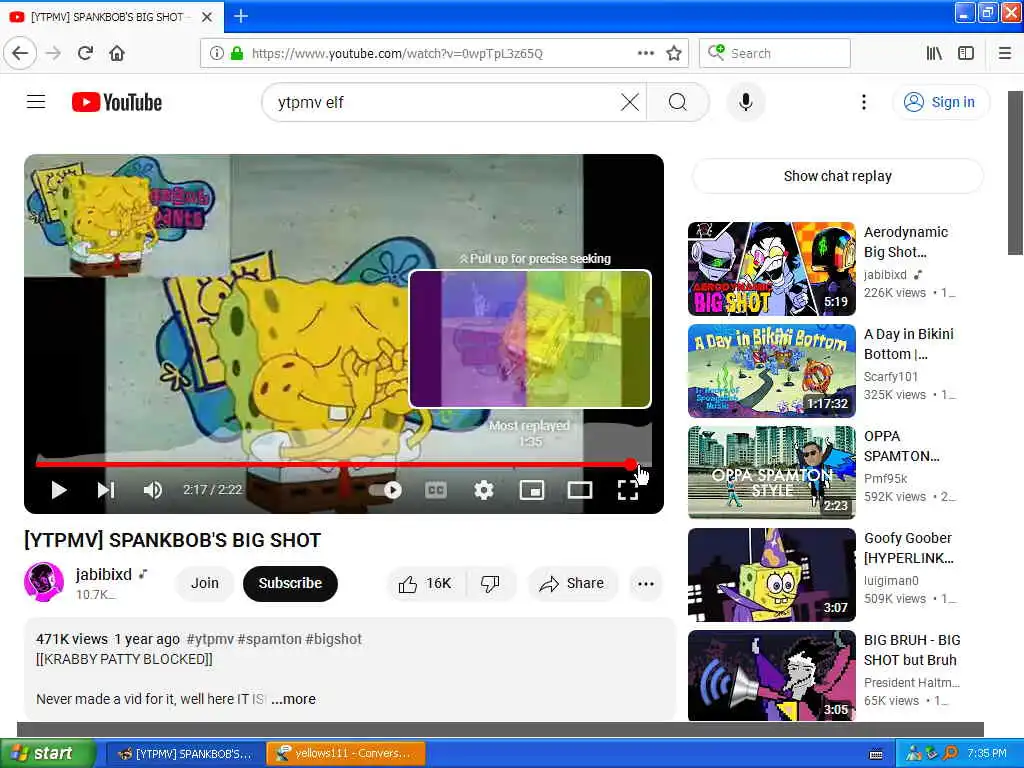Image resolution: width=1024 pixels, height=768 pixels.
Task: Share this video
Action: click(572, 583)
